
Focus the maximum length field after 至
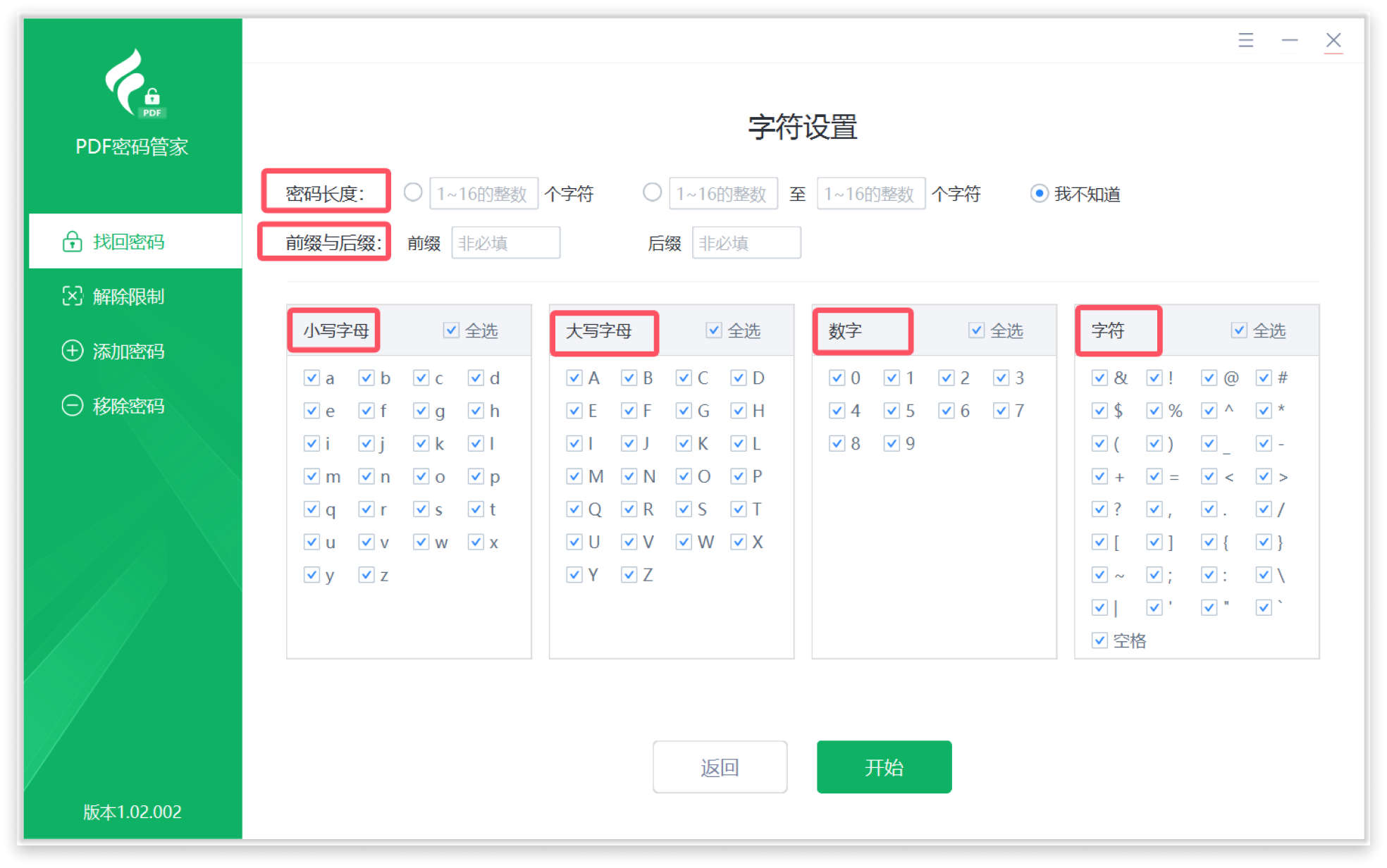[871, 193]
